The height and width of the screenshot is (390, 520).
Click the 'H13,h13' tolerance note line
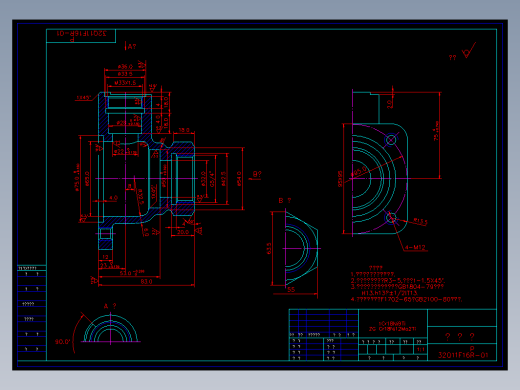pyautogui.click(x=389, y=293)
